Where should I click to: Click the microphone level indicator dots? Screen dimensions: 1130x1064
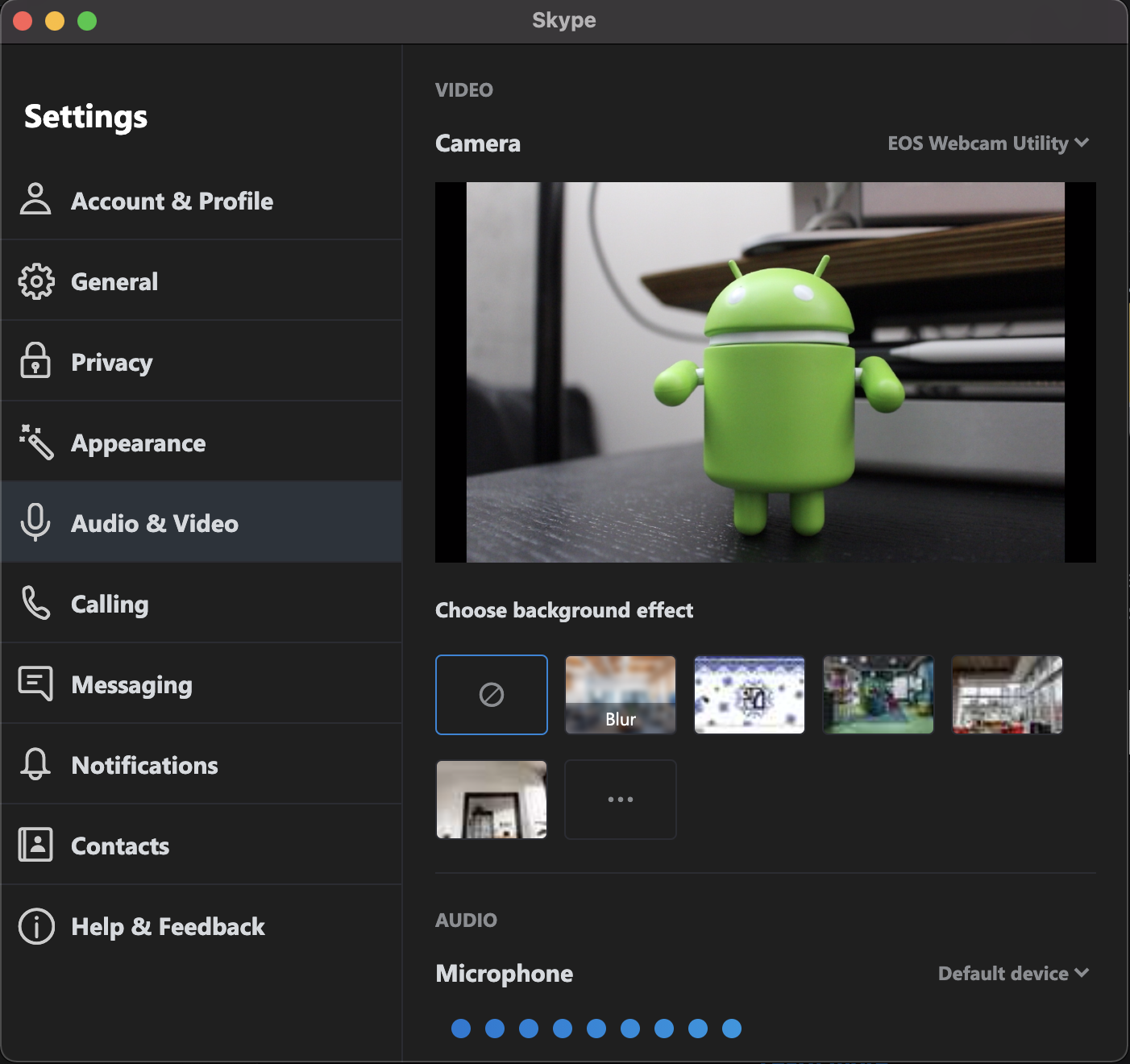click(x=596, y=1029)
